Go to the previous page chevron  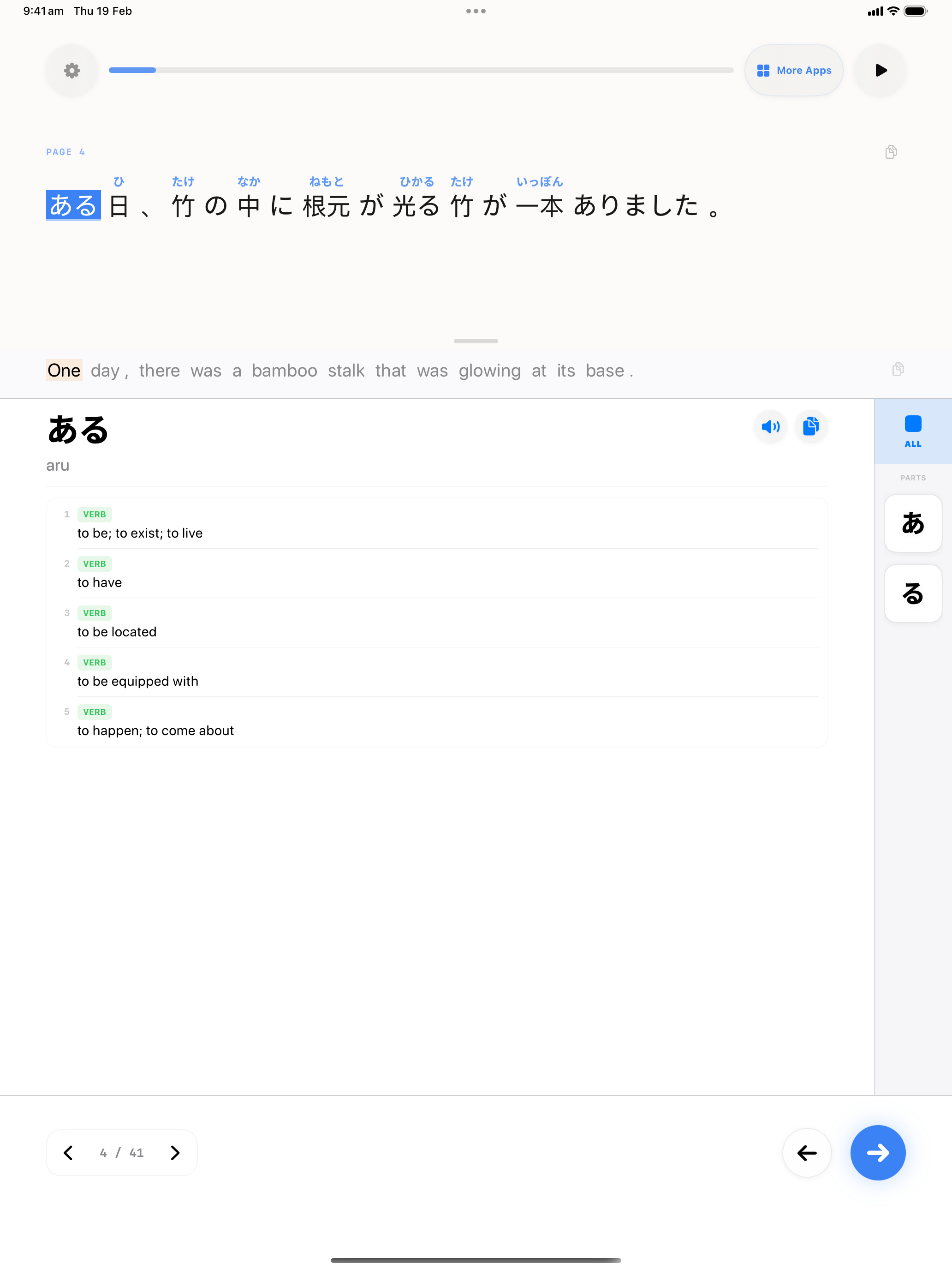pos(68,1152)
